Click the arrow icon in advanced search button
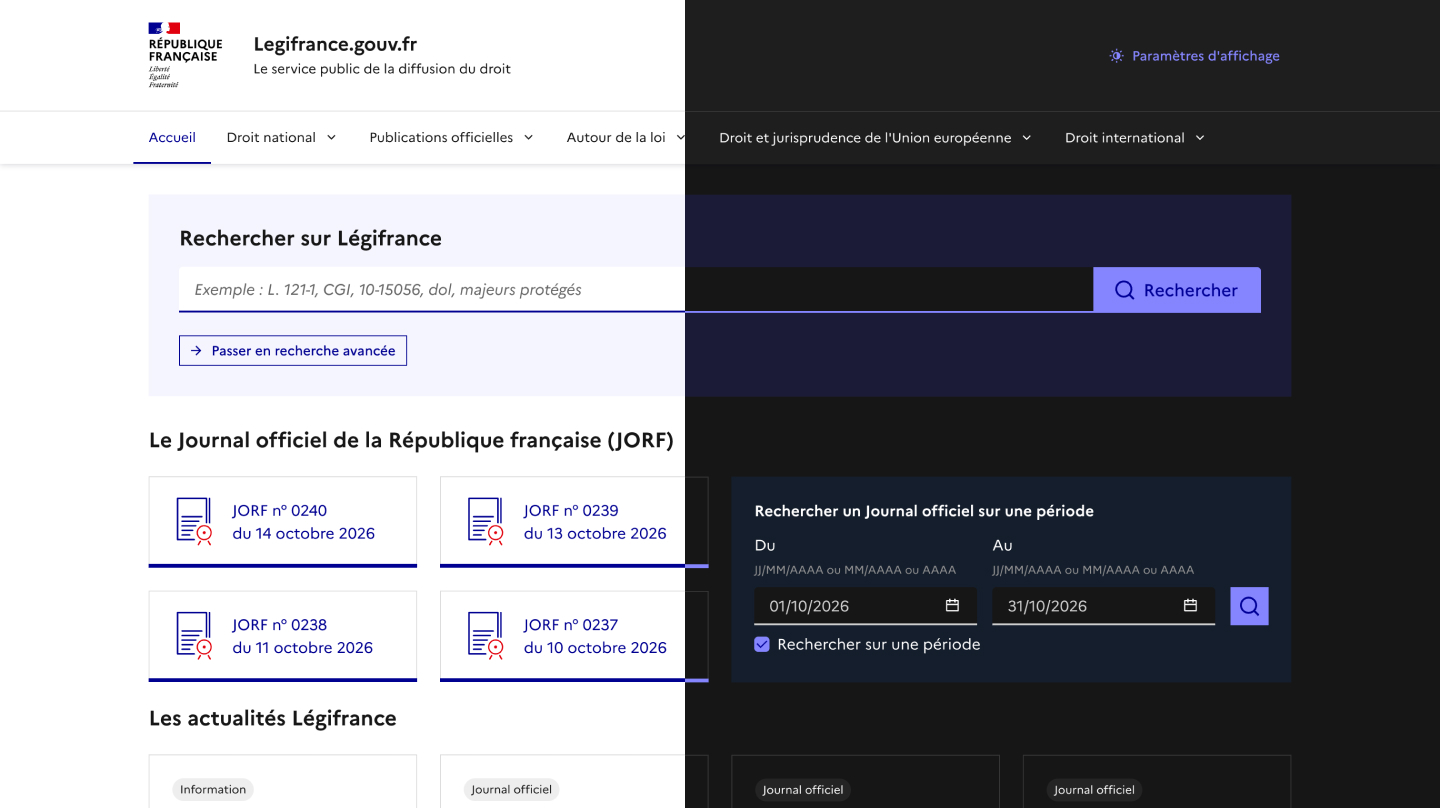 click(x=196, y=351)
